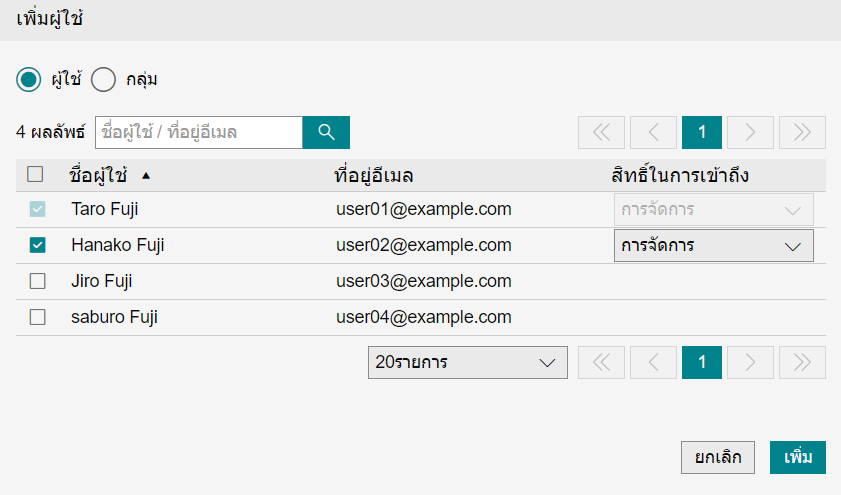Go to first page in bottom pagination
The height and width of the screenshot is (495, 841).
click(x=601, y=362)
